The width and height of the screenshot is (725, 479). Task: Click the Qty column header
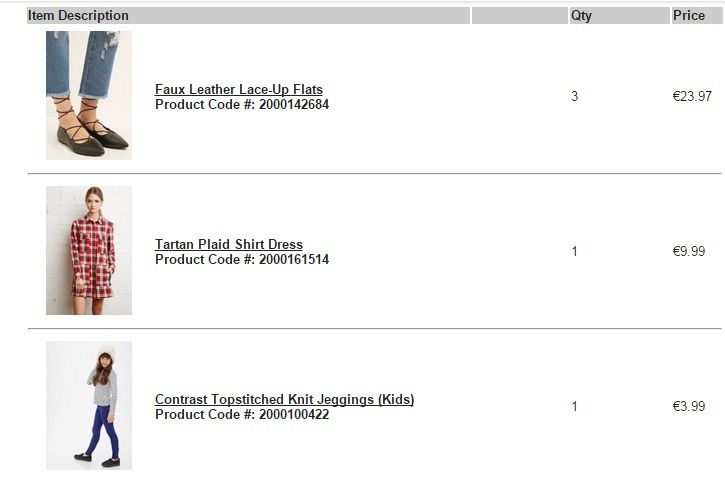click(581, 16)
